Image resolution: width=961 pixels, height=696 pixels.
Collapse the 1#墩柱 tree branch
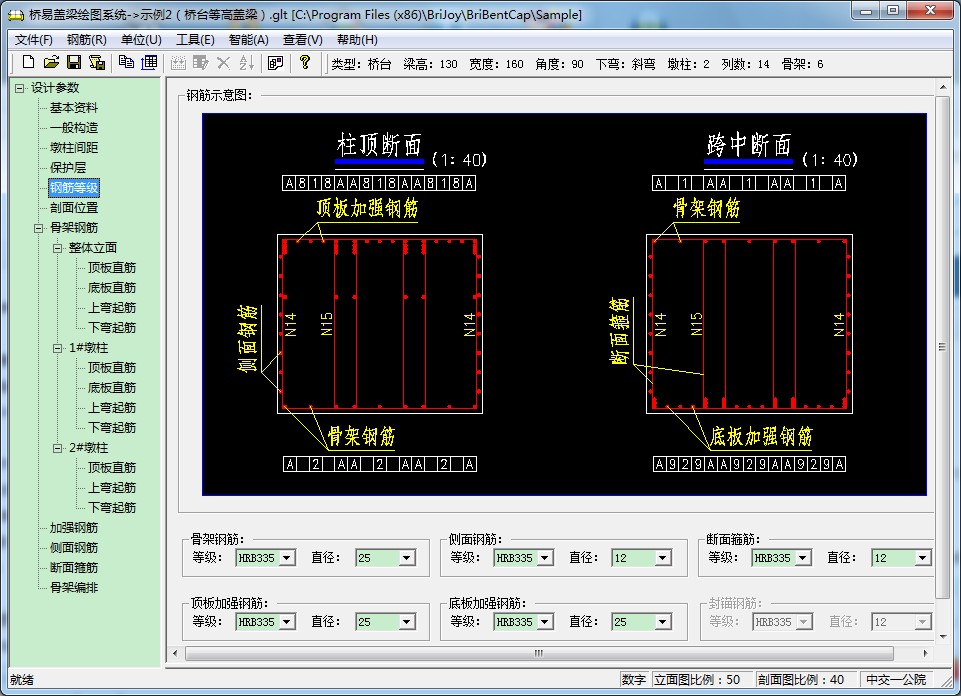58,348
